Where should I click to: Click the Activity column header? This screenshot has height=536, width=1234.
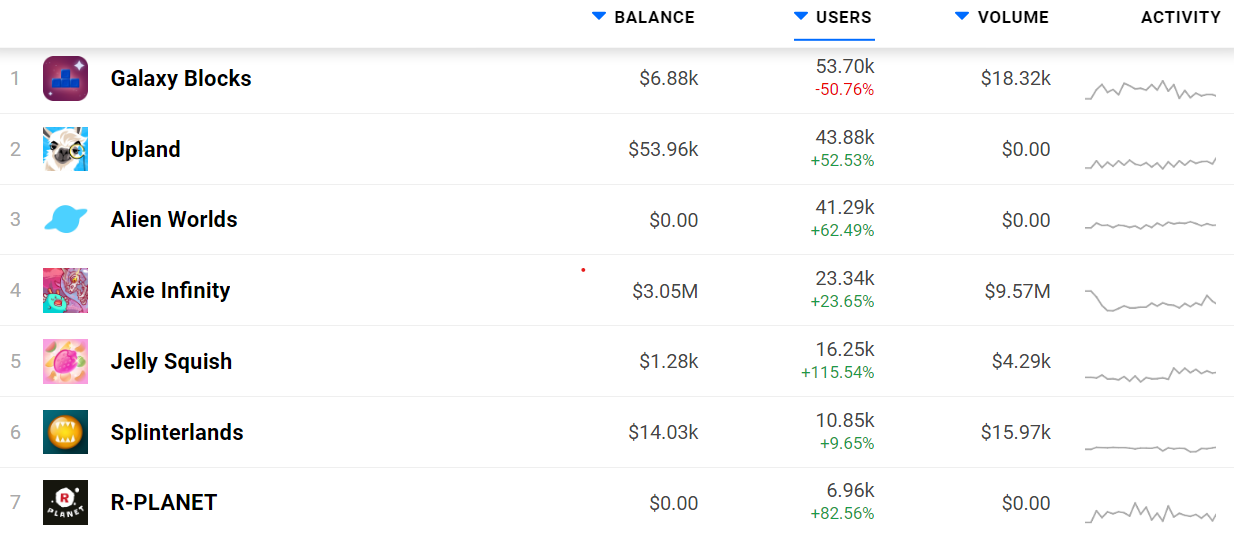pos(1180,17)
